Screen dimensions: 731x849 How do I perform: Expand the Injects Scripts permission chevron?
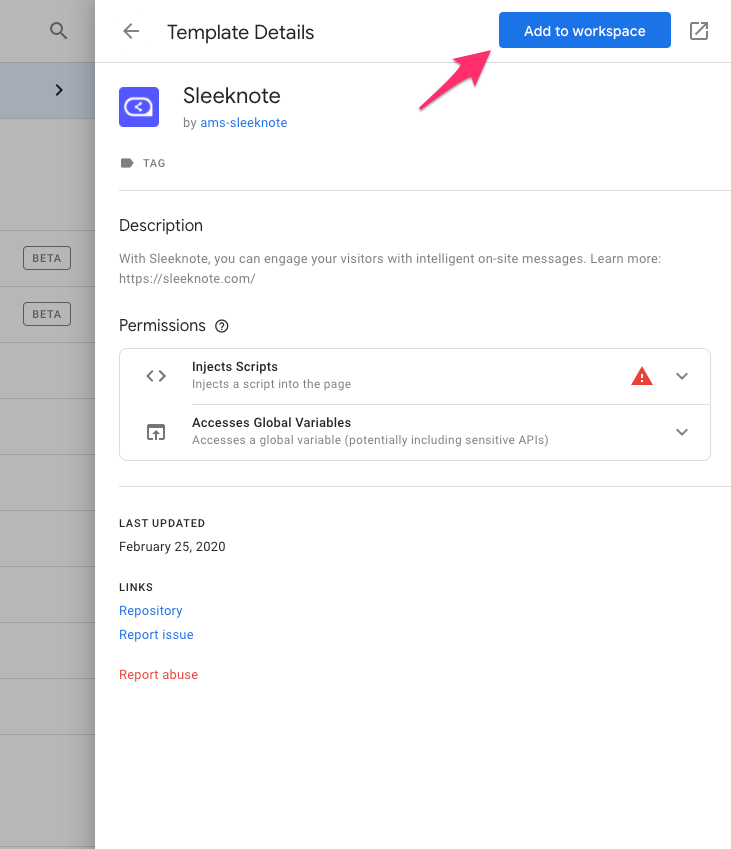pyautogui.click(x=682, y=376)
